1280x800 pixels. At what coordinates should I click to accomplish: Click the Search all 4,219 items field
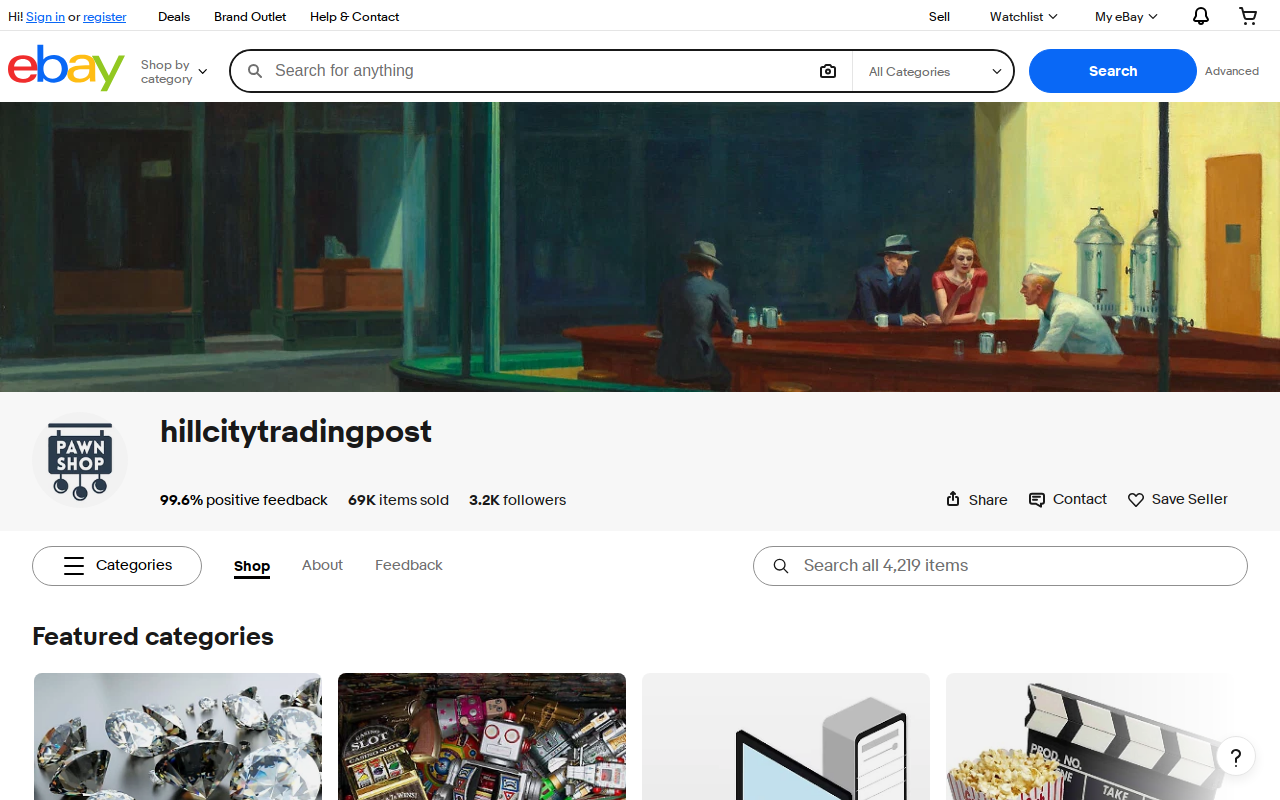point(1000,566)
